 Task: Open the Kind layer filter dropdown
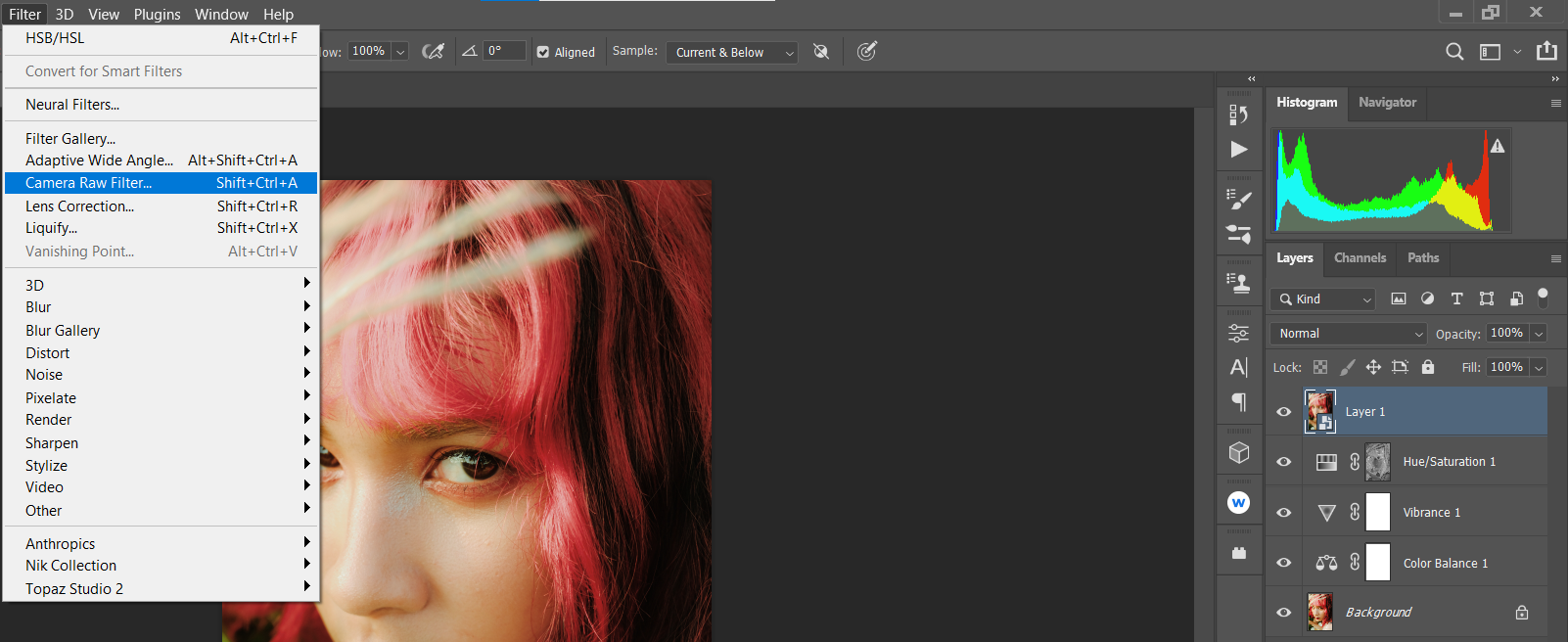pyautogui.click(x=1322, y=298)
